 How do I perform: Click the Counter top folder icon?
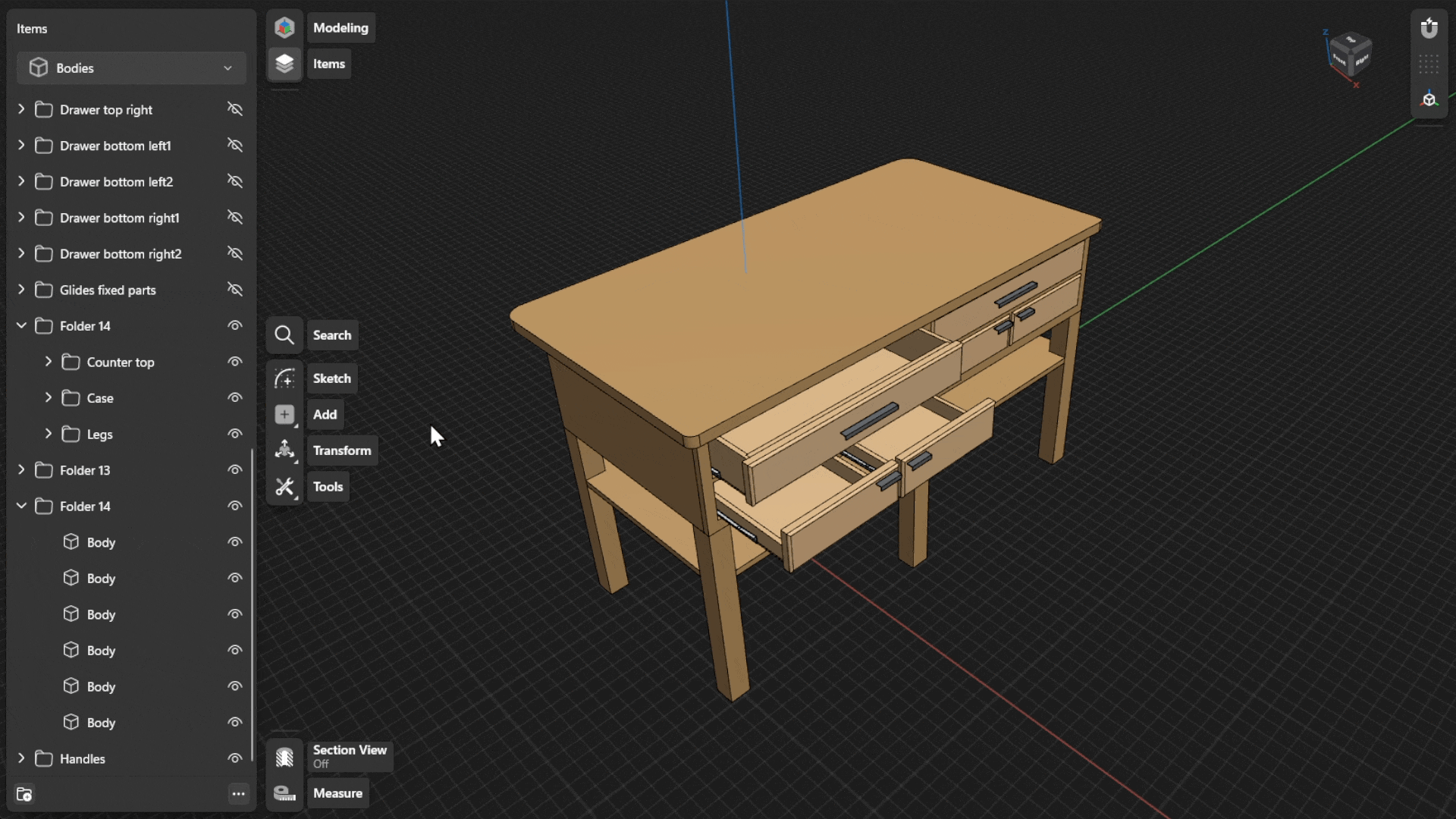tap(71, 362)
